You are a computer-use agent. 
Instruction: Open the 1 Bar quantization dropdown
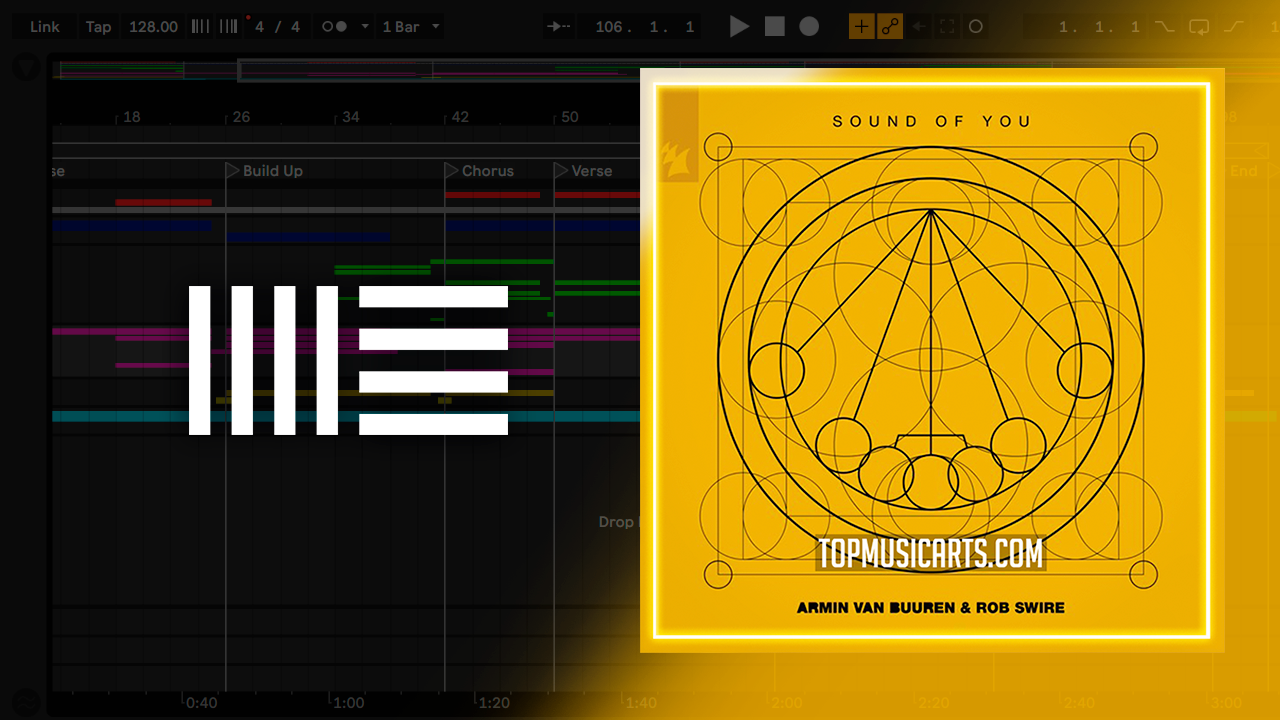click(411, 27)
